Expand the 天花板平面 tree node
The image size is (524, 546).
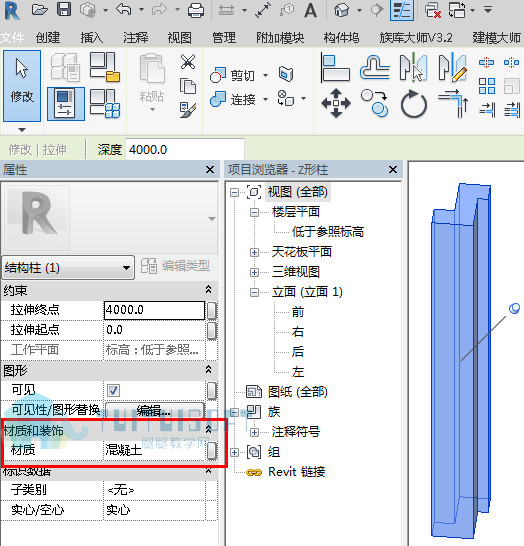pyautogui.click(x=255, y=252)
